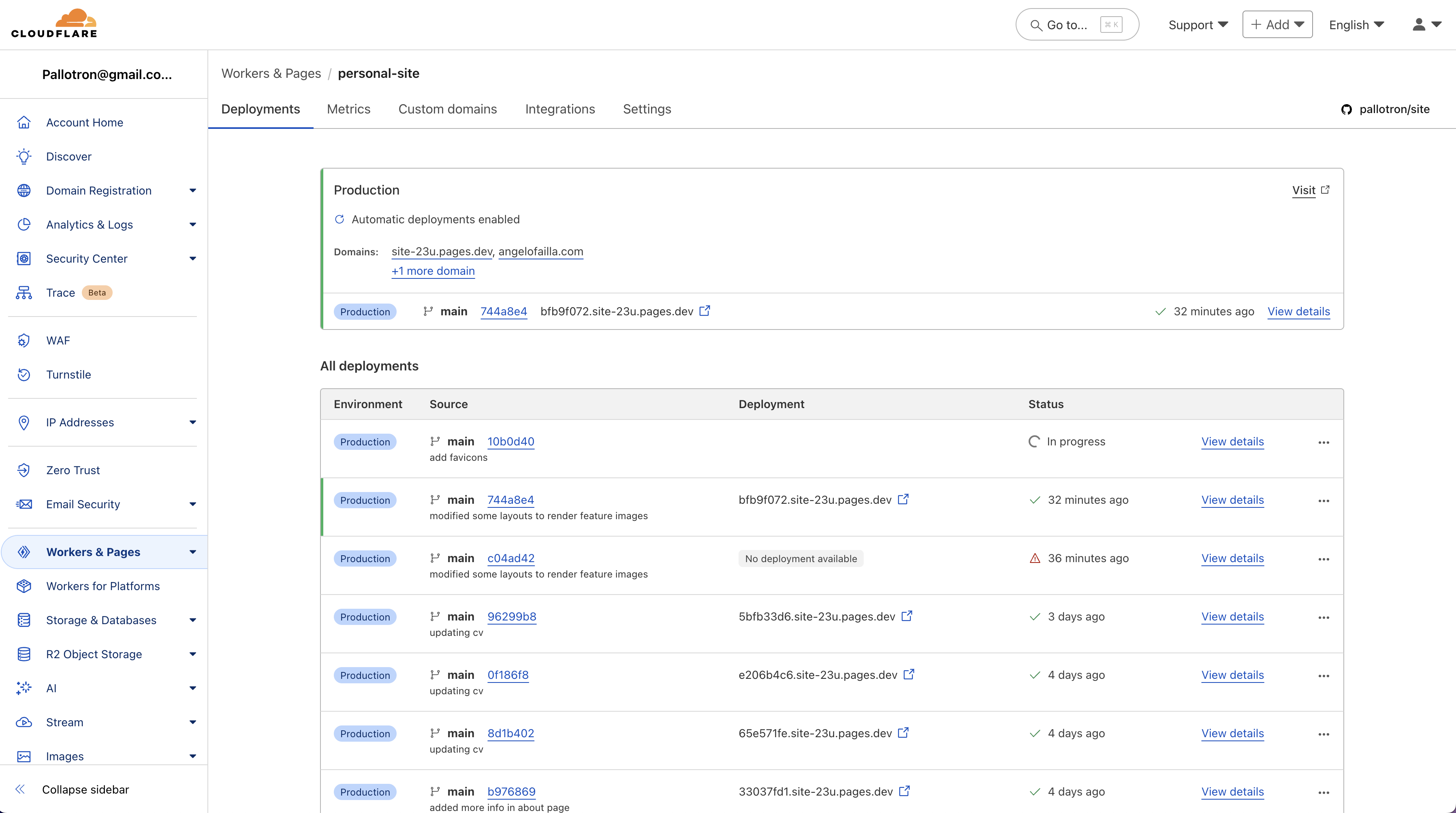Screen dimensions: 1456x813
Task: Open Account Home from the sidebar
Action: [x=85, y=122]
